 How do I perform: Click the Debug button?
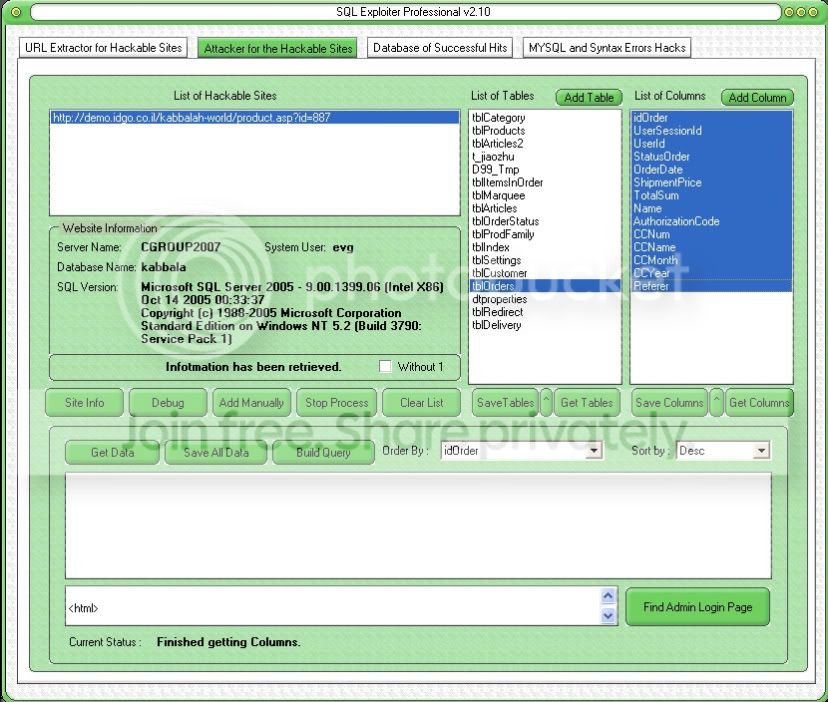pos(168,403)
